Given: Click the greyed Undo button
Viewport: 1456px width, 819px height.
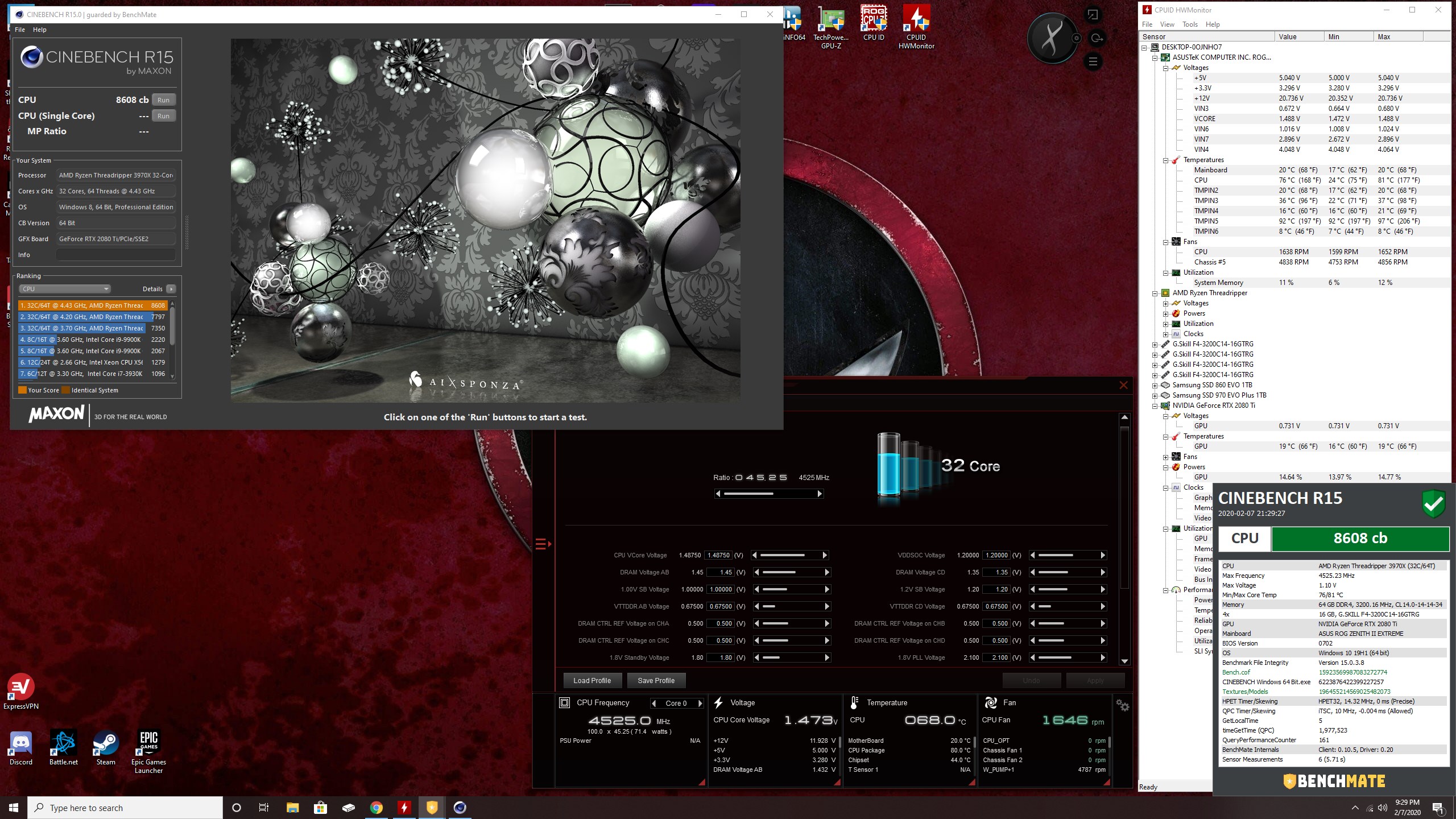Looking at the screenshot, I should (1031, 680).
